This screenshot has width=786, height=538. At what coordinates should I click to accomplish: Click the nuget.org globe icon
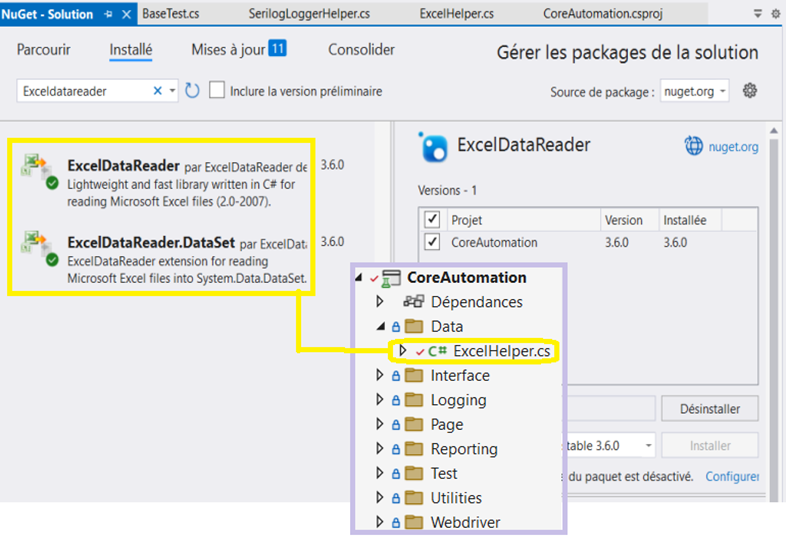click(x=694, y=147)
